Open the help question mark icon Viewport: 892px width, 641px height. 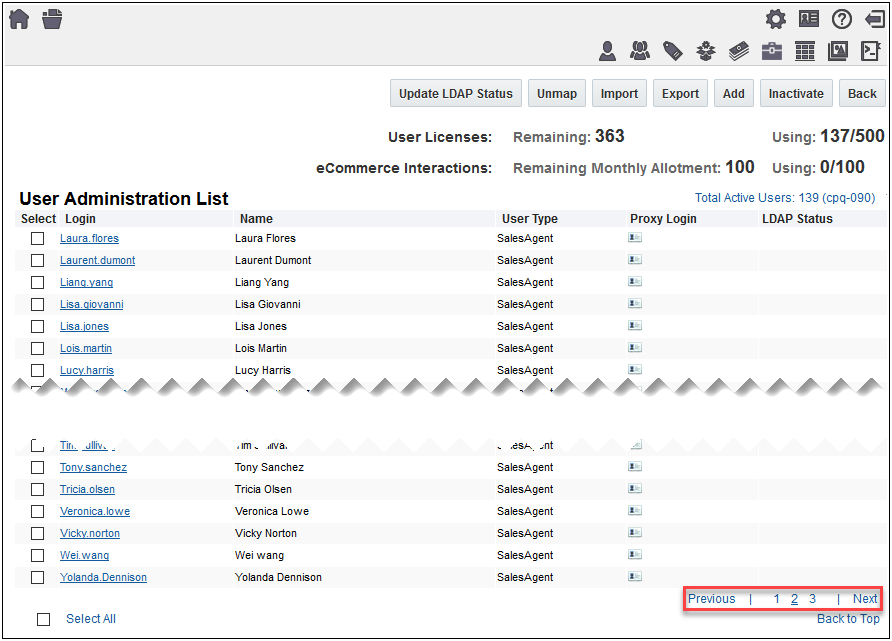point(841,19)
